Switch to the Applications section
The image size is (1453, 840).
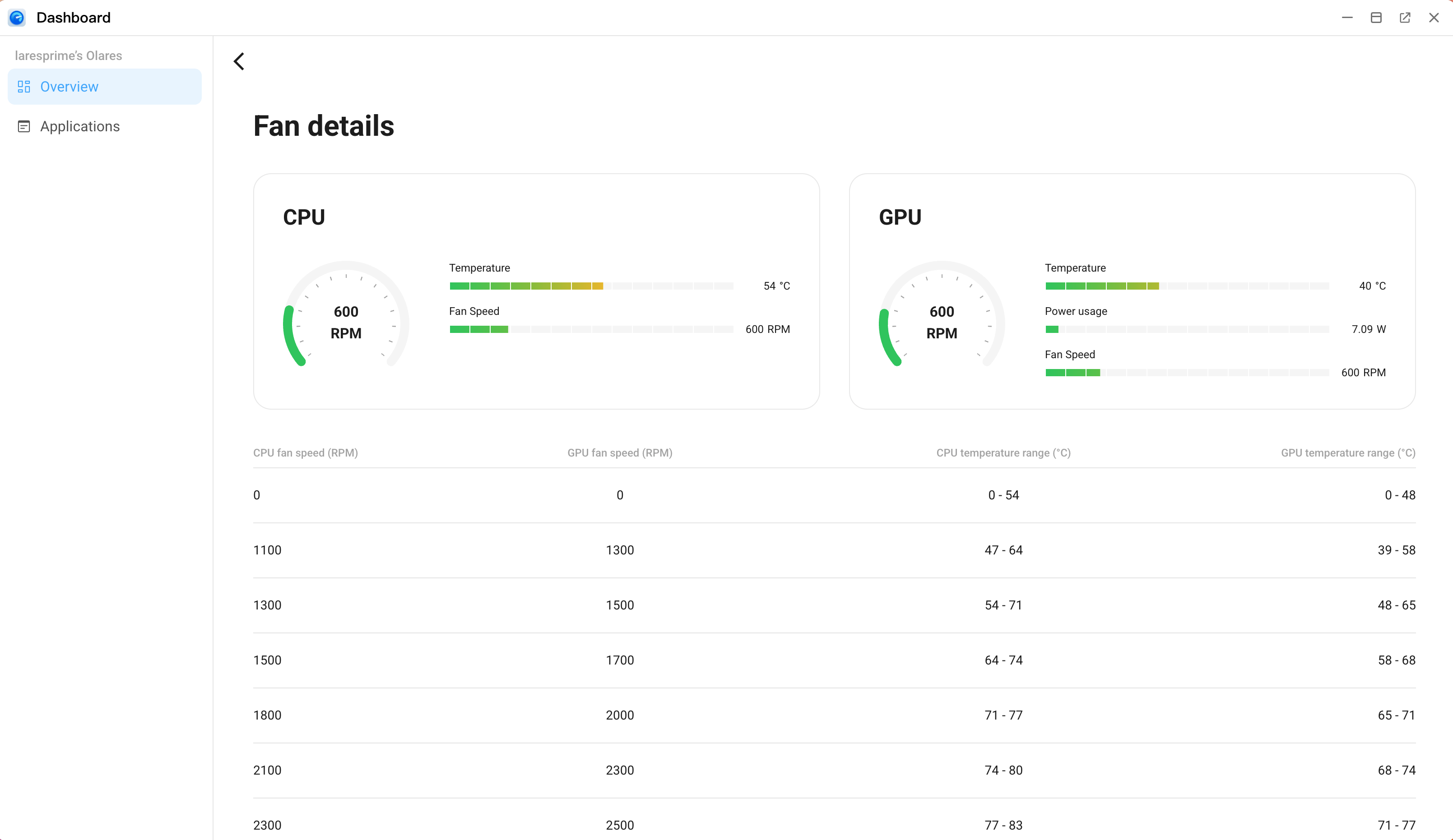[x=80, y=126]
